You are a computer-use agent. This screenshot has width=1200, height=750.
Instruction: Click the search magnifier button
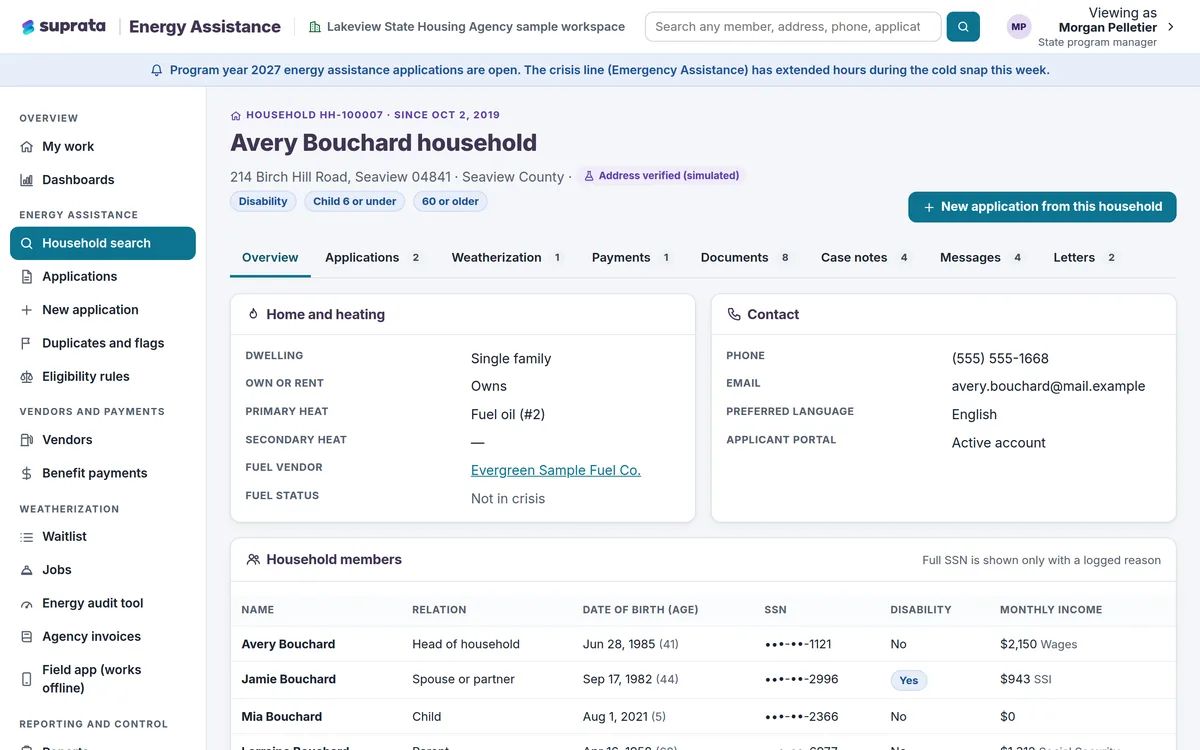click(963, 27)
